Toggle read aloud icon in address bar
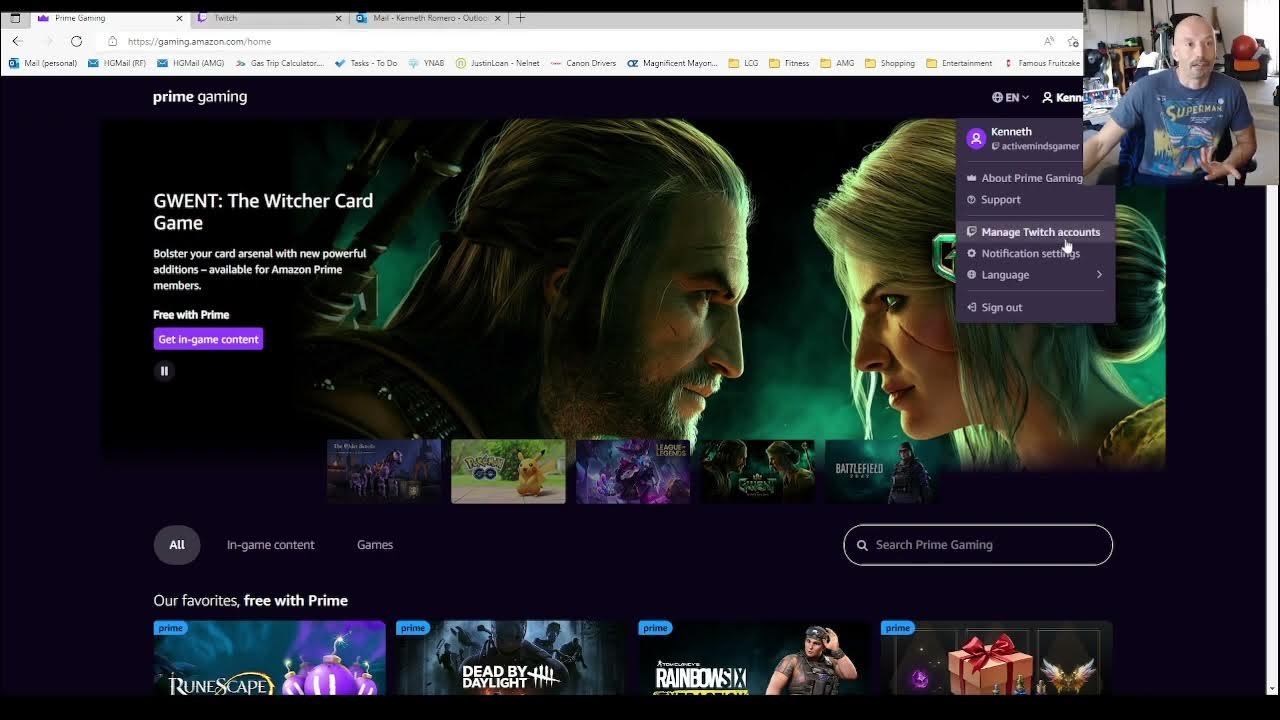Image resolution: width=1280 pixels, height=720 pixels. tap(1048, 41)
